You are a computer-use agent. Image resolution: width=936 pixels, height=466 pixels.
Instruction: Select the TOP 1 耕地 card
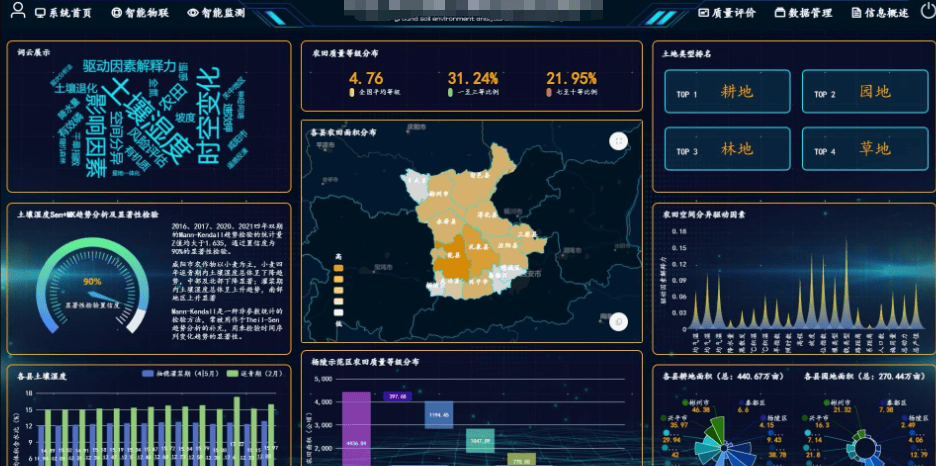(x=727, y=91)
